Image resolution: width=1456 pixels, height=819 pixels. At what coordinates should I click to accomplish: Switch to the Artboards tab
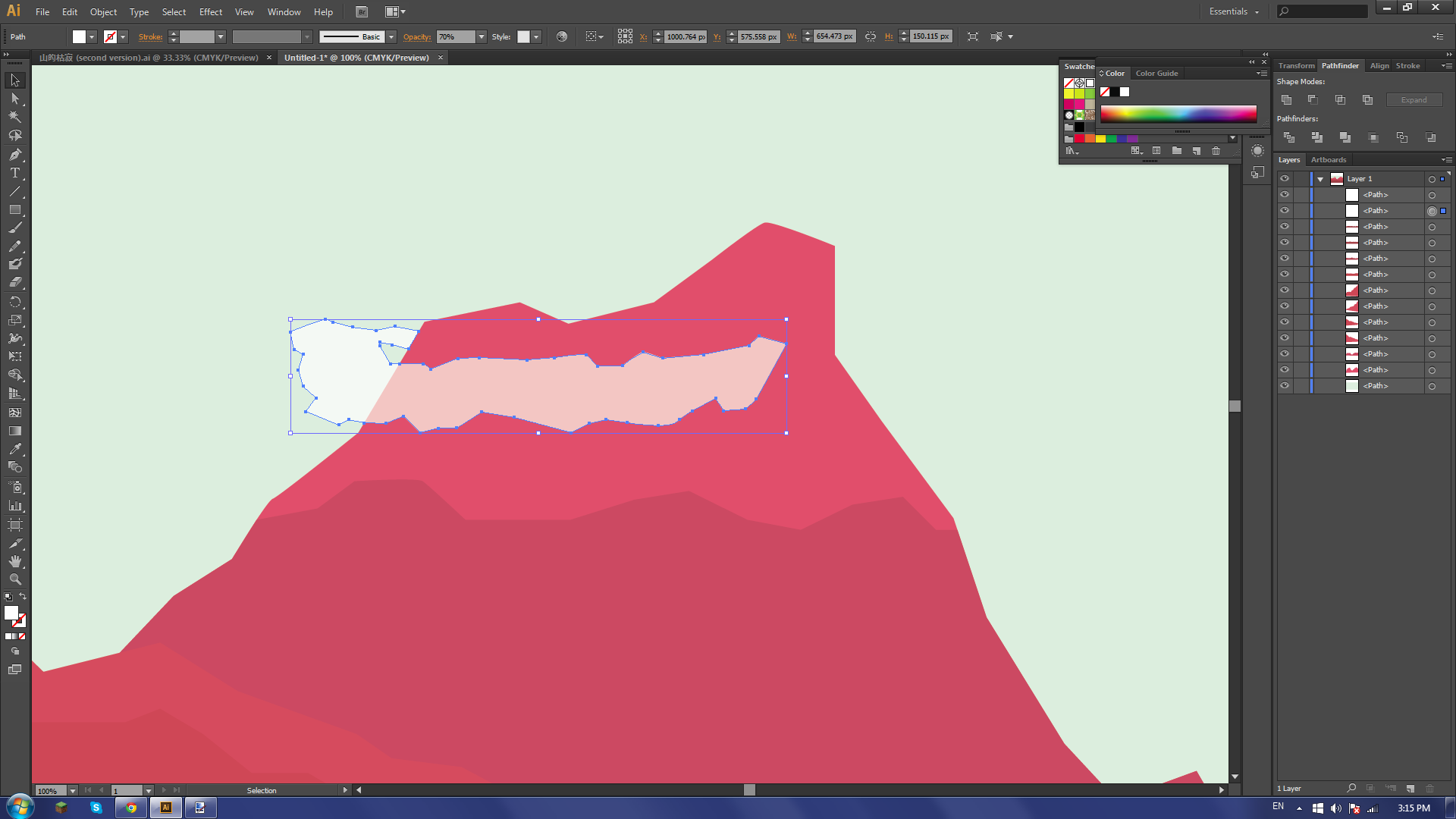pos(1329,160)
